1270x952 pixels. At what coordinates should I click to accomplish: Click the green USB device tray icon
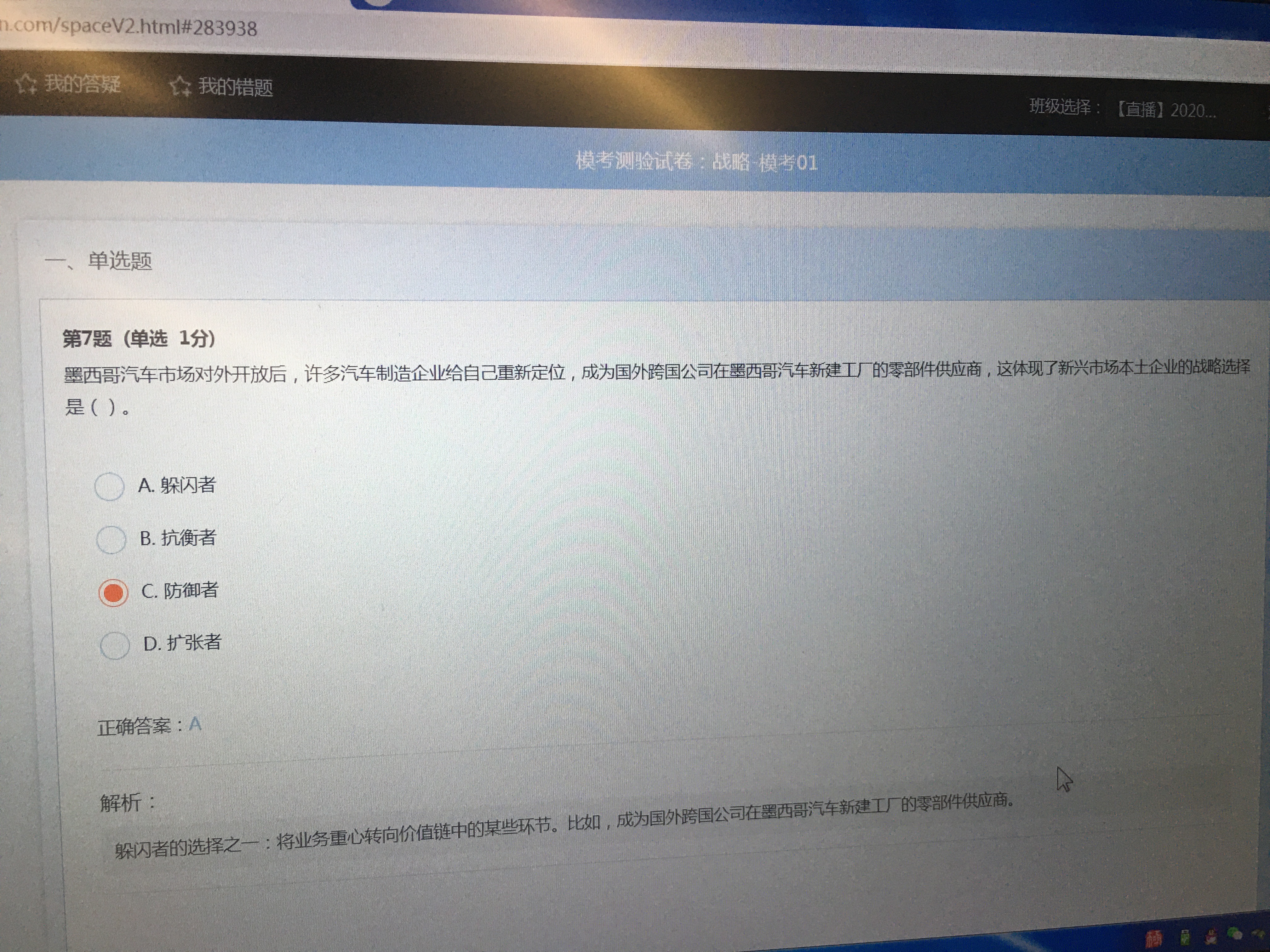[1184, 937]
